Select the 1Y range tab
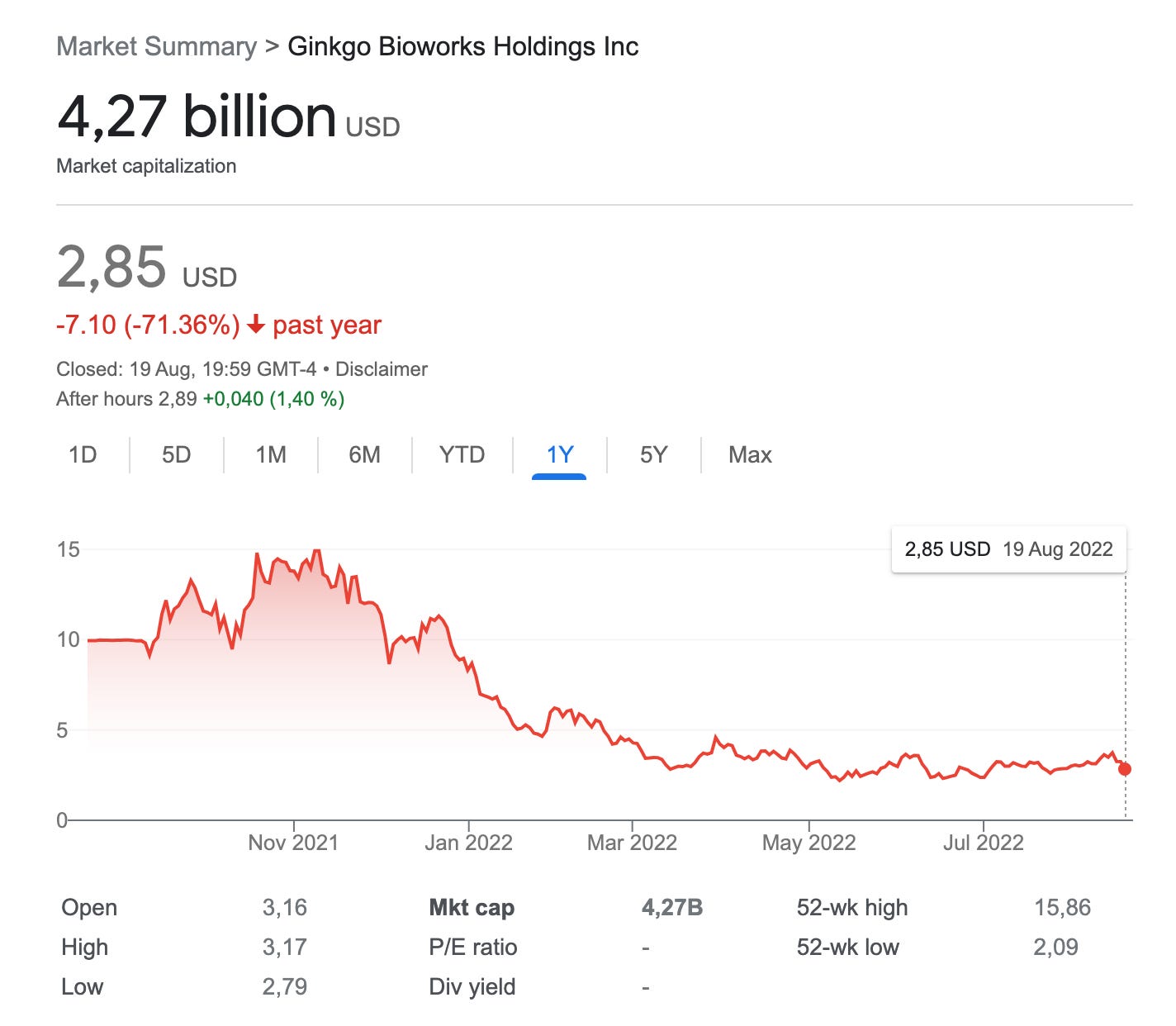 (x=559, y=454)
